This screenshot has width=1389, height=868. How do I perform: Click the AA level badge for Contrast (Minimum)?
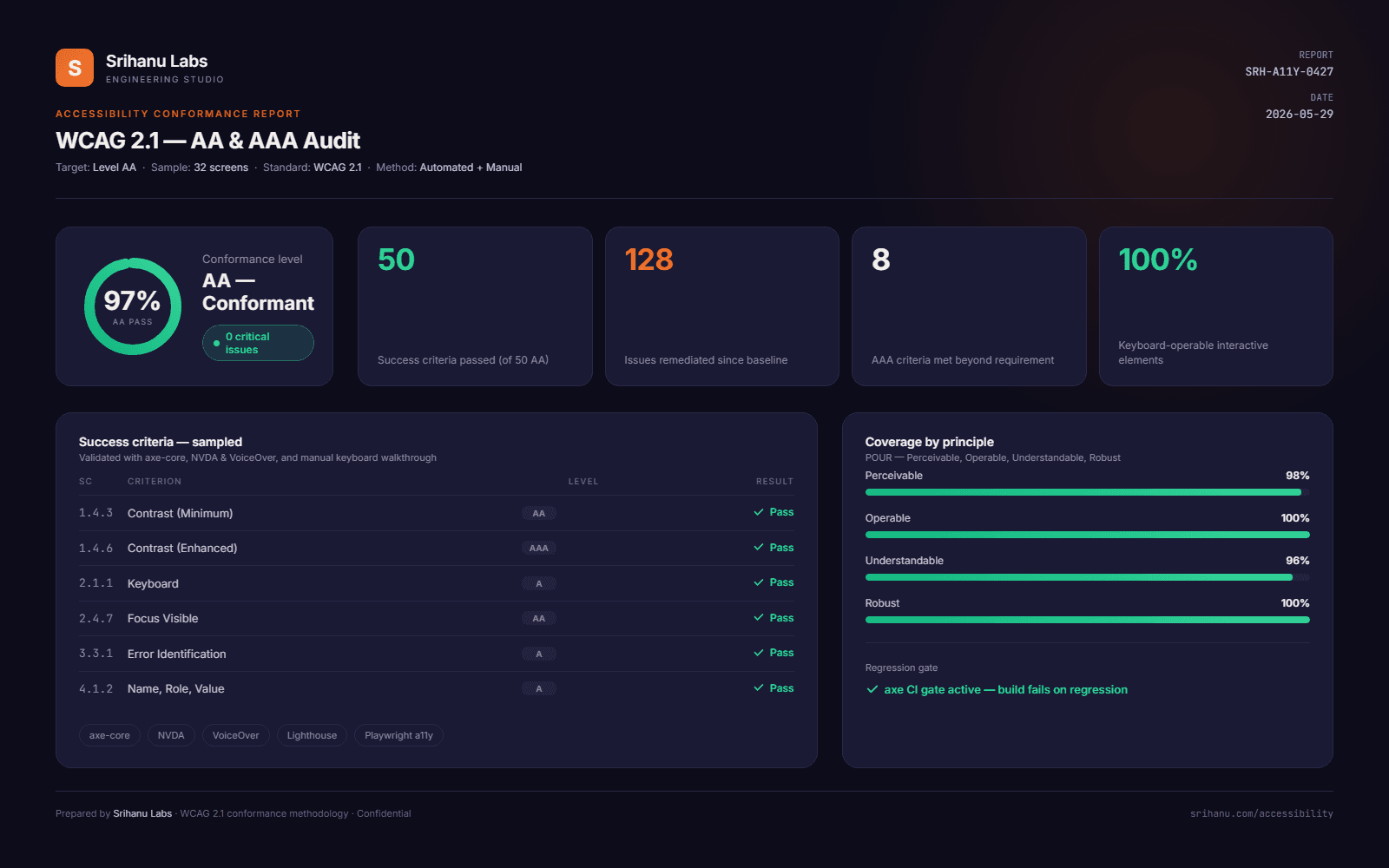[539, 513]
